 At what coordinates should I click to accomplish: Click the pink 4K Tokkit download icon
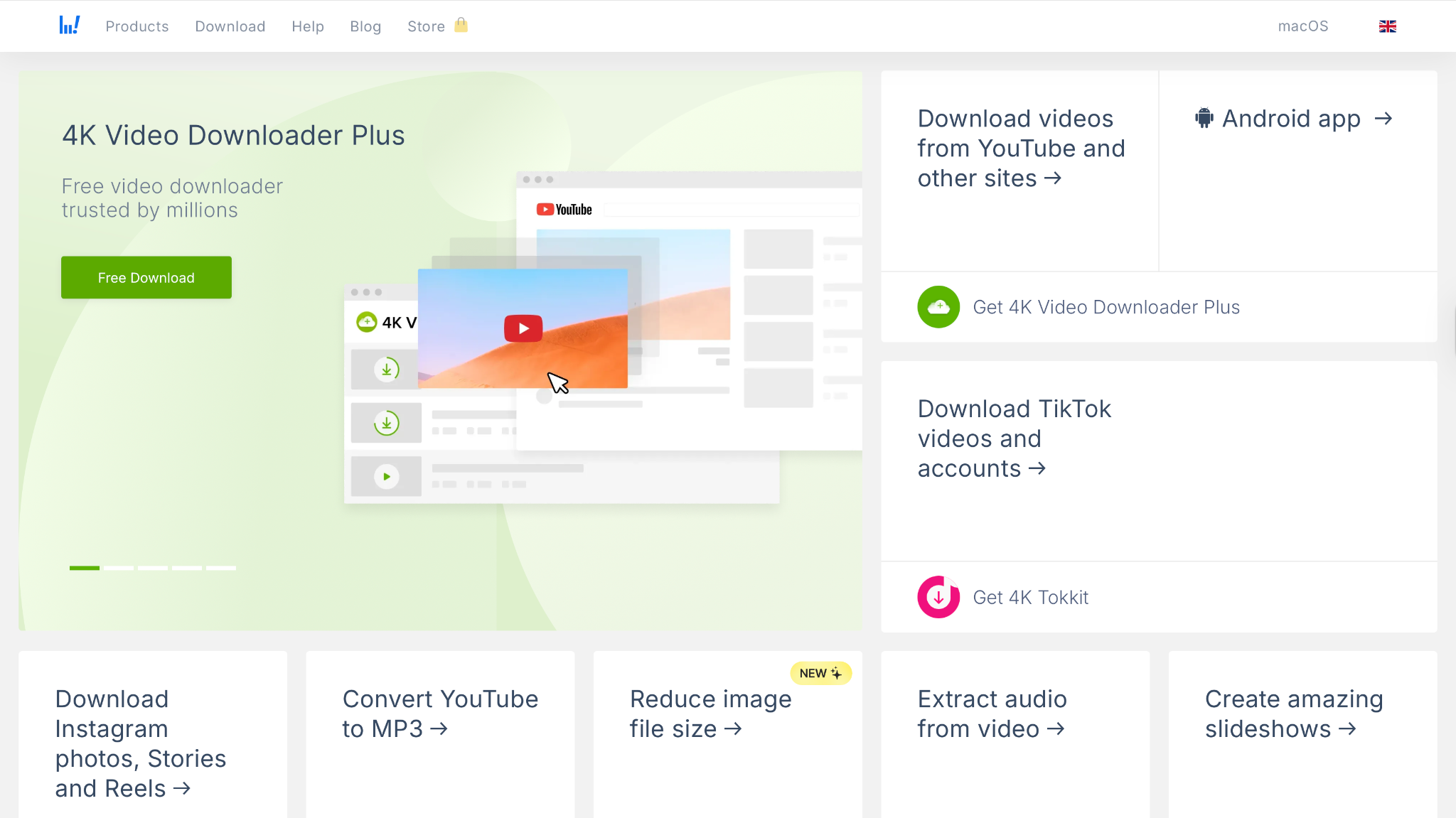[938, 597]
